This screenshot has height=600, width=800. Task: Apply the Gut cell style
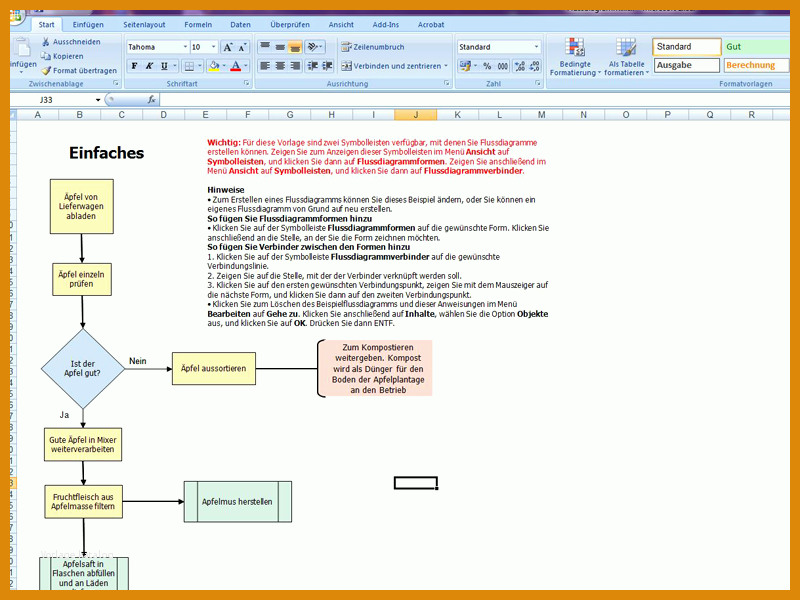[756, 47]
